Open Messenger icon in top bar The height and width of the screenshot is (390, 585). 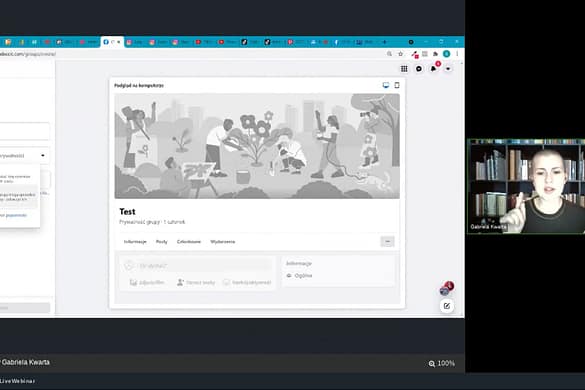(419, 69)
